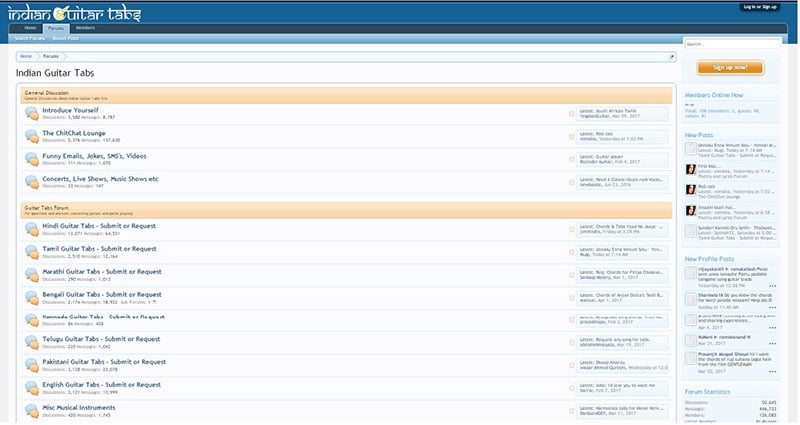Click the RSS feed icon in Pakistani Guitar Tabs row
This screenshot has height=425, width=800.
pyautogui.click(x=571, y=365)
